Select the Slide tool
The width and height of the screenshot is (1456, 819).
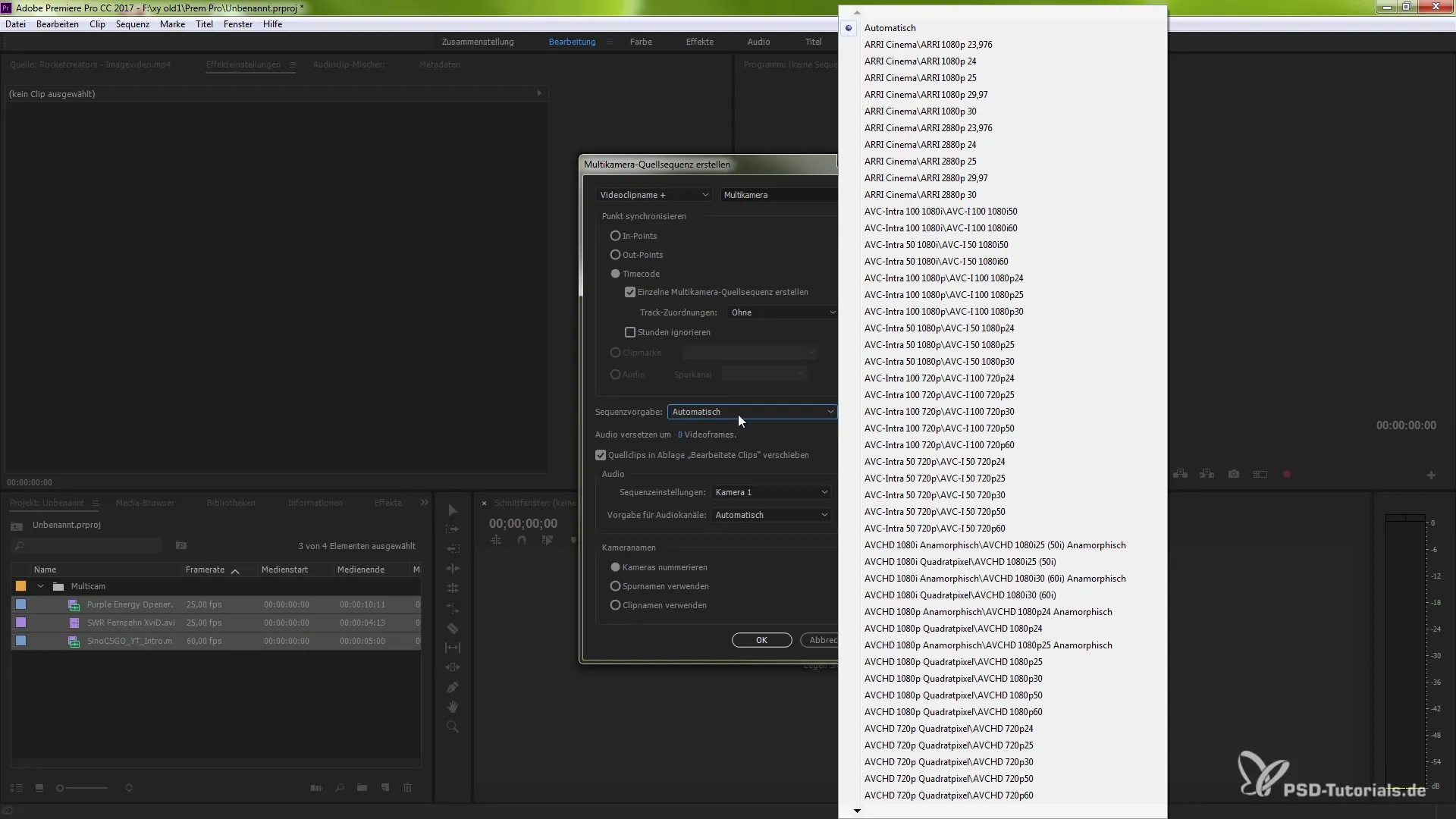[x=453, y=667]
